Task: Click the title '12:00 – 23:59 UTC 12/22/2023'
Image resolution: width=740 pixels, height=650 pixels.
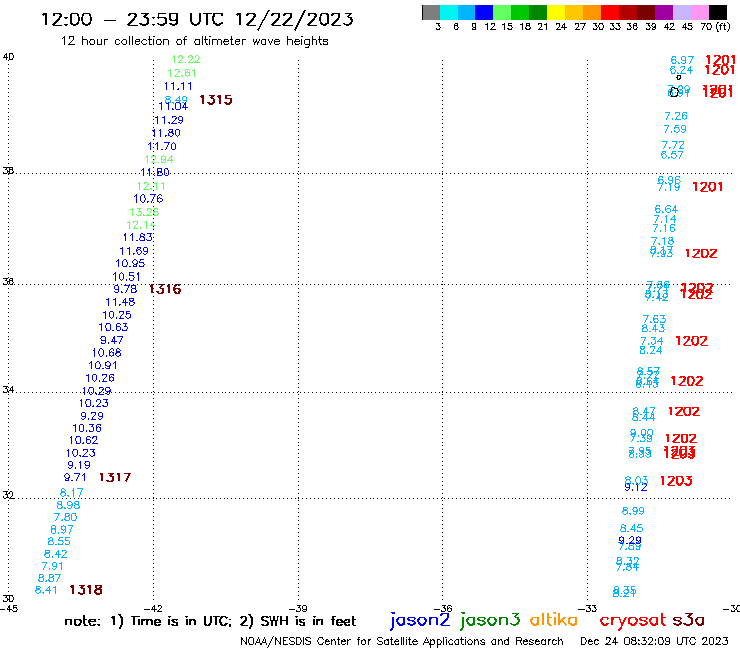Action: (197, 19)
